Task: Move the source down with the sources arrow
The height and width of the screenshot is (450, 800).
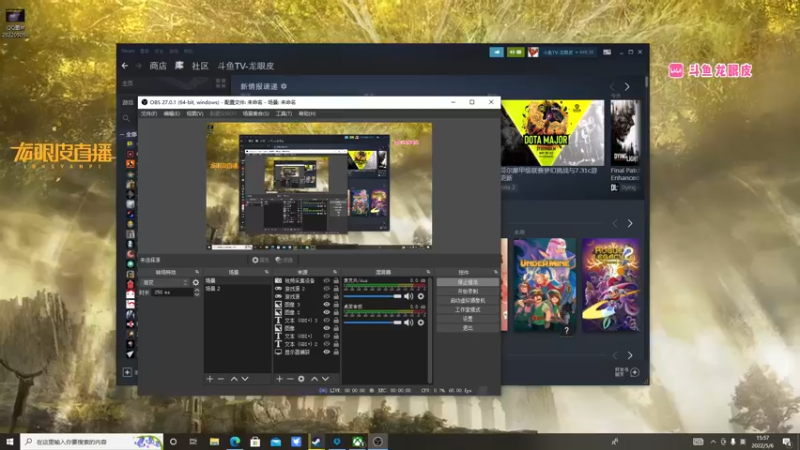Action: tap(326, 379)
